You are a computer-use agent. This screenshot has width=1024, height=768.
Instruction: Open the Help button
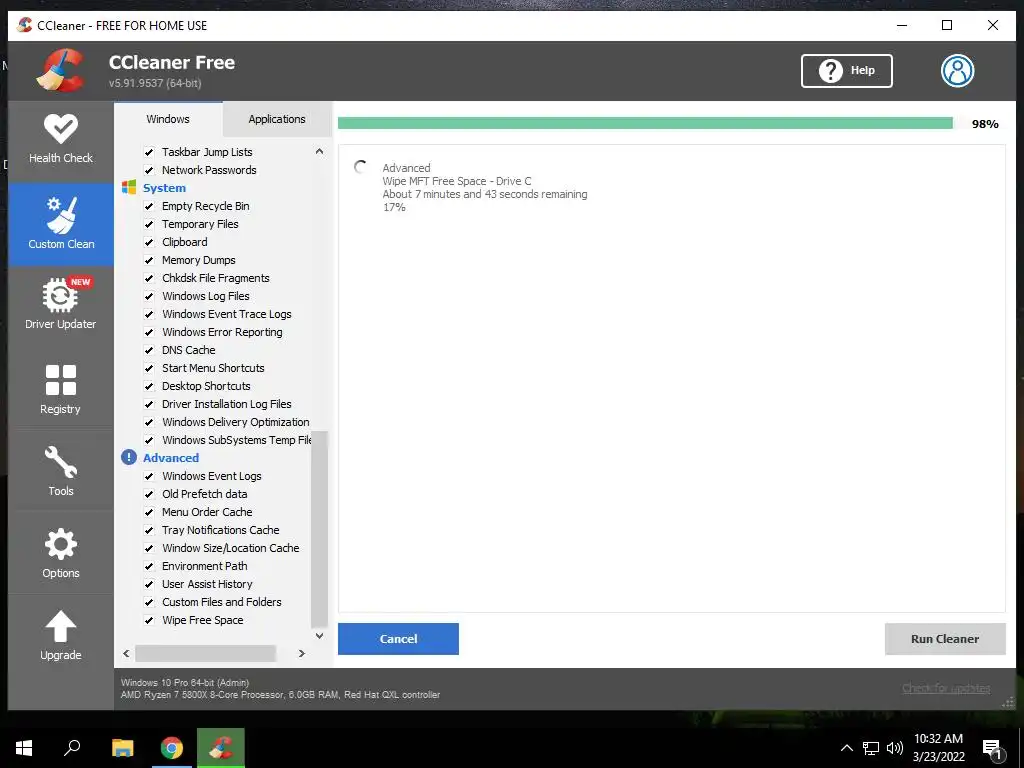(847, 71)
